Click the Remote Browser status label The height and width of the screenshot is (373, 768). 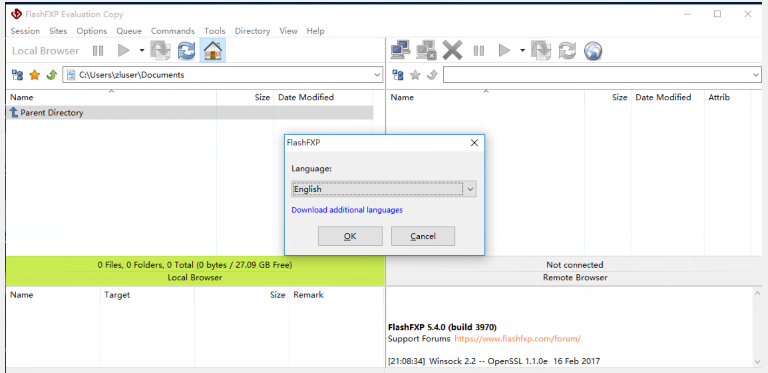575,278
